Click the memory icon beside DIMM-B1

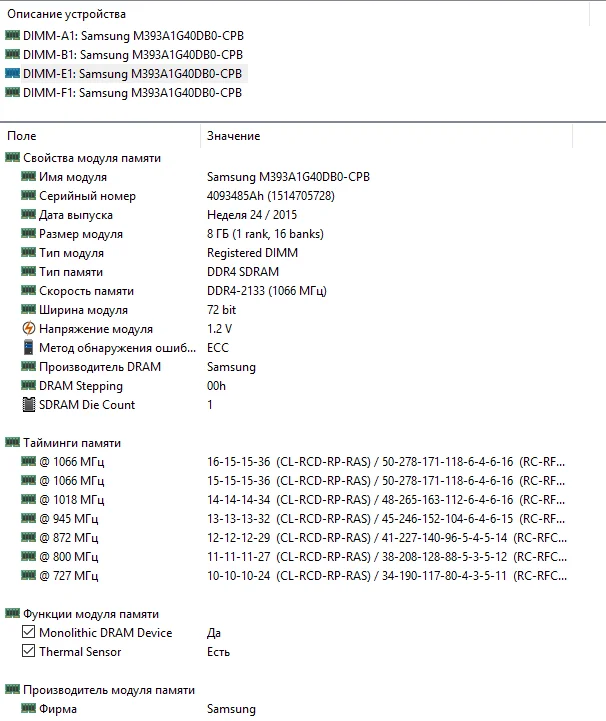pyautogui.click(x=12, y=54)
